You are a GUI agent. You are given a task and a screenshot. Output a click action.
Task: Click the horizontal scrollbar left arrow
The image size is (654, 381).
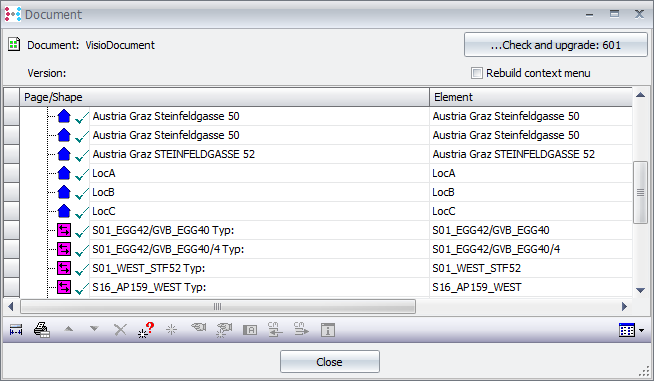tap(11, 306)
